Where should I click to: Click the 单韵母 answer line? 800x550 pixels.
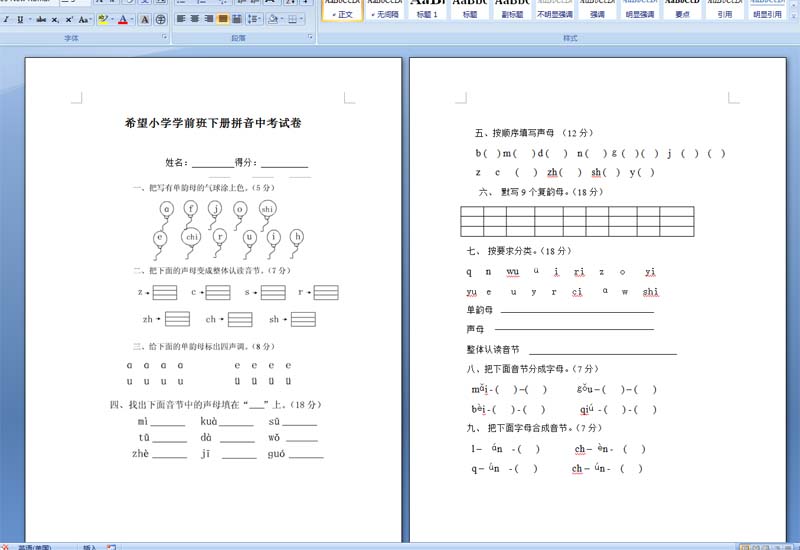[577, 309]
